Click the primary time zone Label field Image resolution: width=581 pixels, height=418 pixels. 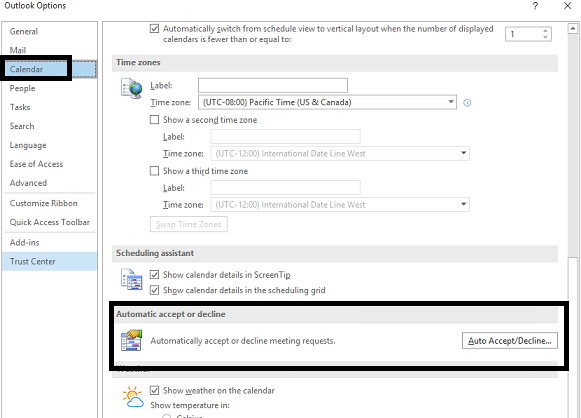click(273, 85)
